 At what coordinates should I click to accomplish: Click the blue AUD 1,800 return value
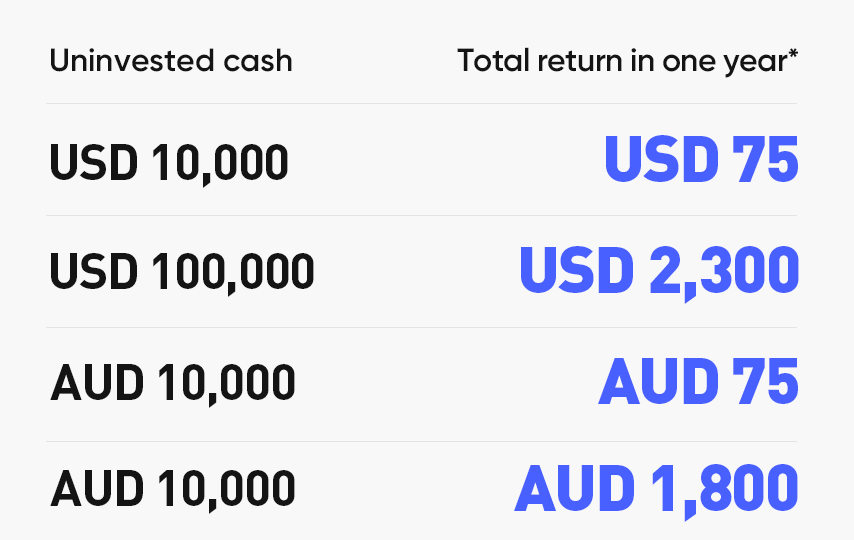coord(656,489)
